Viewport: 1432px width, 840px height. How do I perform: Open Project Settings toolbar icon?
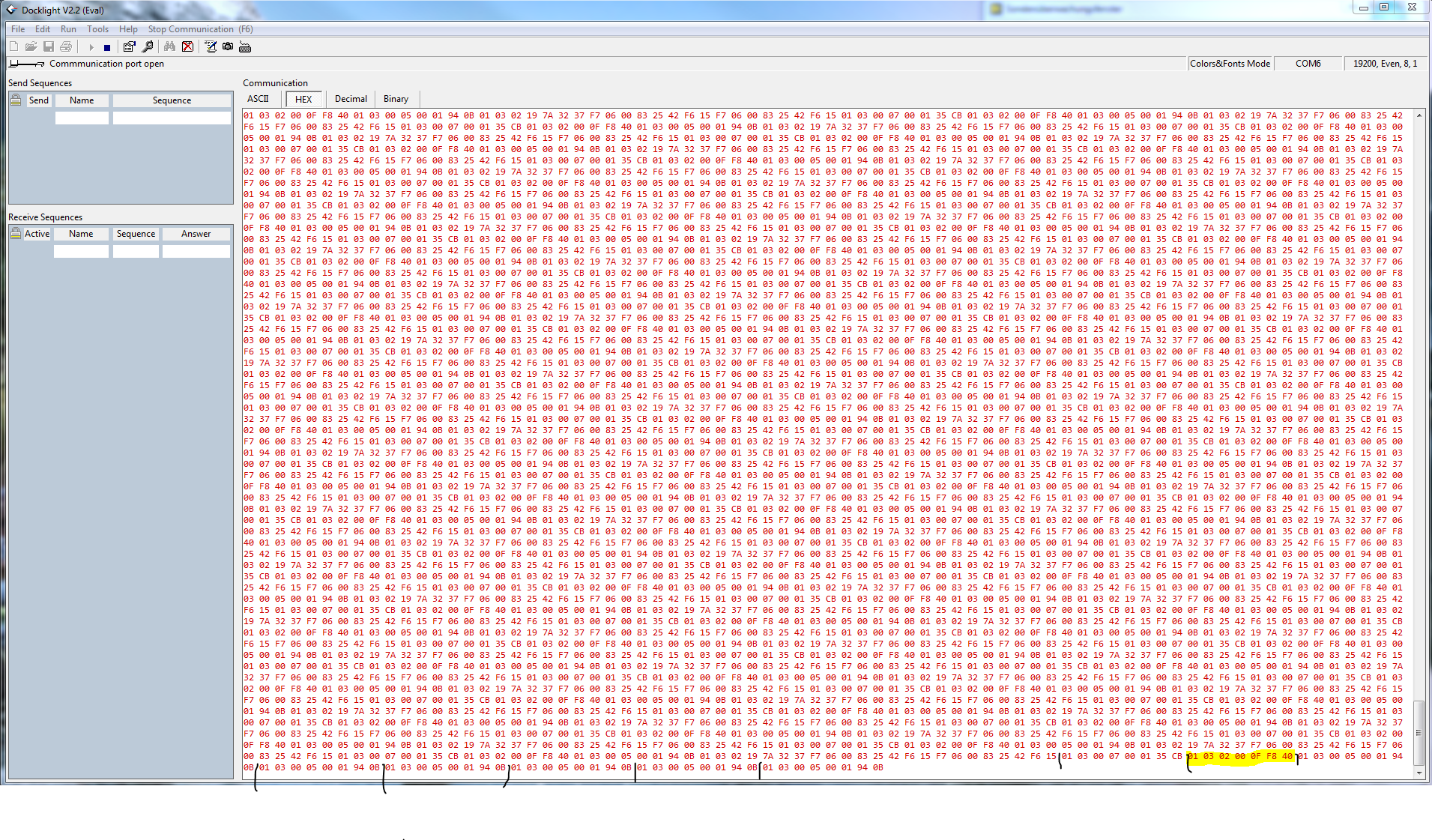coord(130,46)
